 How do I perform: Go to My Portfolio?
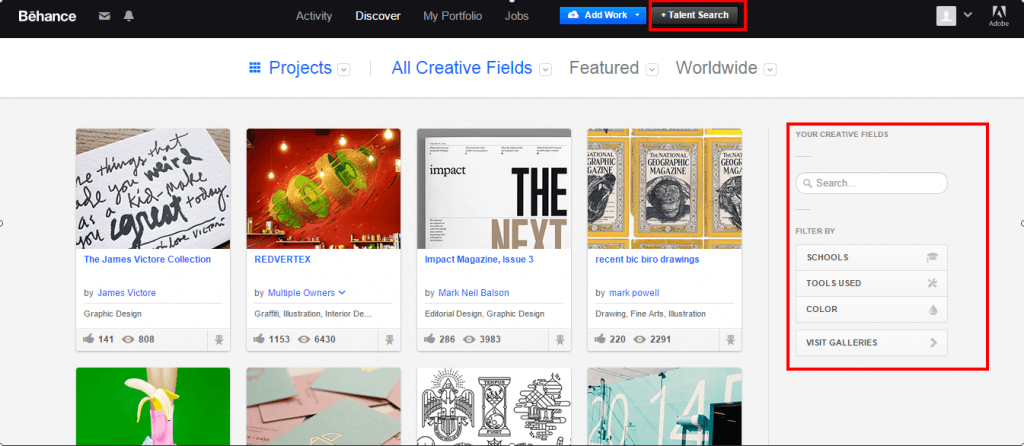452,16
